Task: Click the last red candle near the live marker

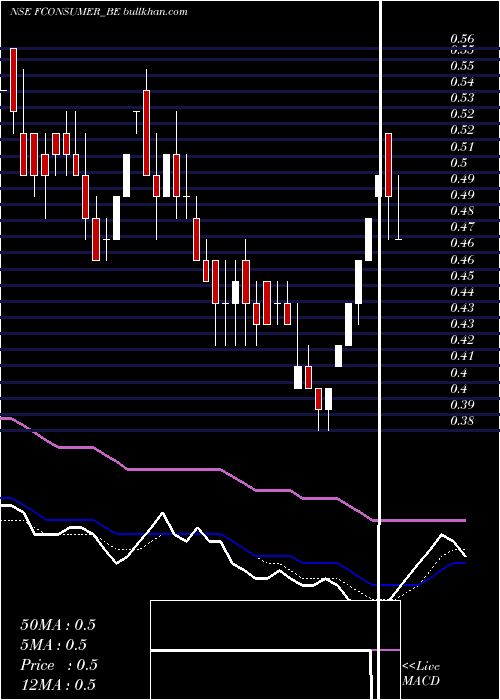Action: 388,165
